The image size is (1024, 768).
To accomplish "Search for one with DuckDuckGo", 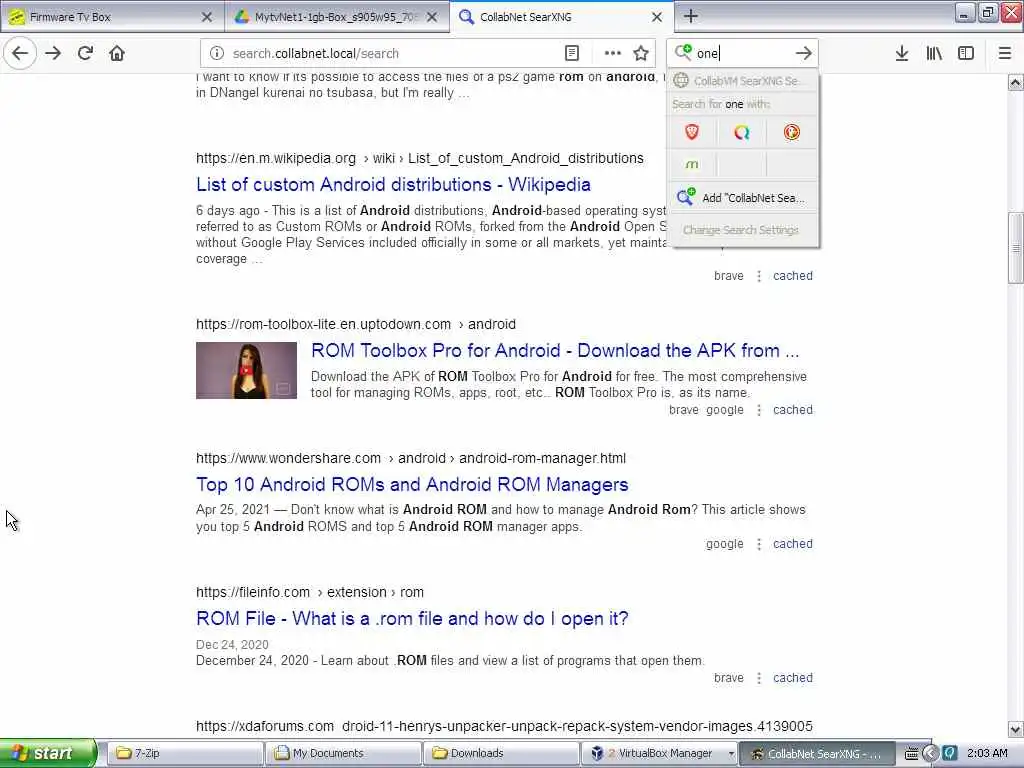I will tap(792, 133).
